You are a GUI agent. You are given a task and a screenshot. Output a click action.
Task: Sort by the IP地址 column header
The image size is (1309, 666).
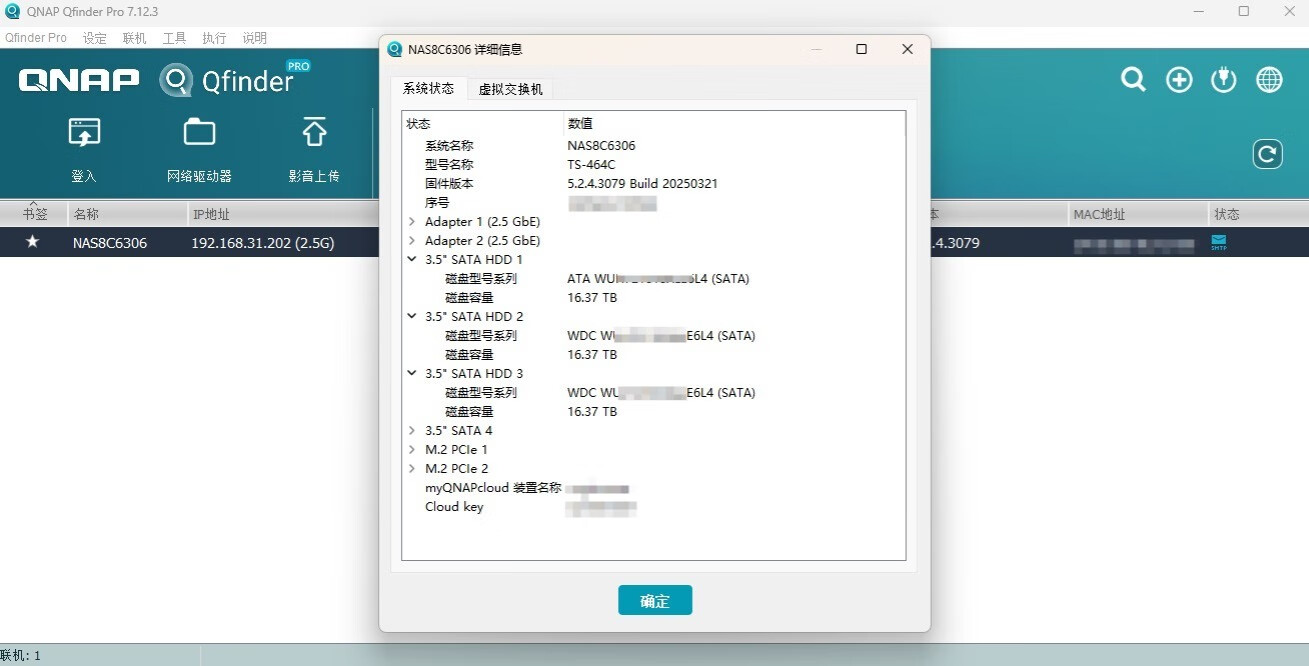pyautogui.click(x=282, y=214)
